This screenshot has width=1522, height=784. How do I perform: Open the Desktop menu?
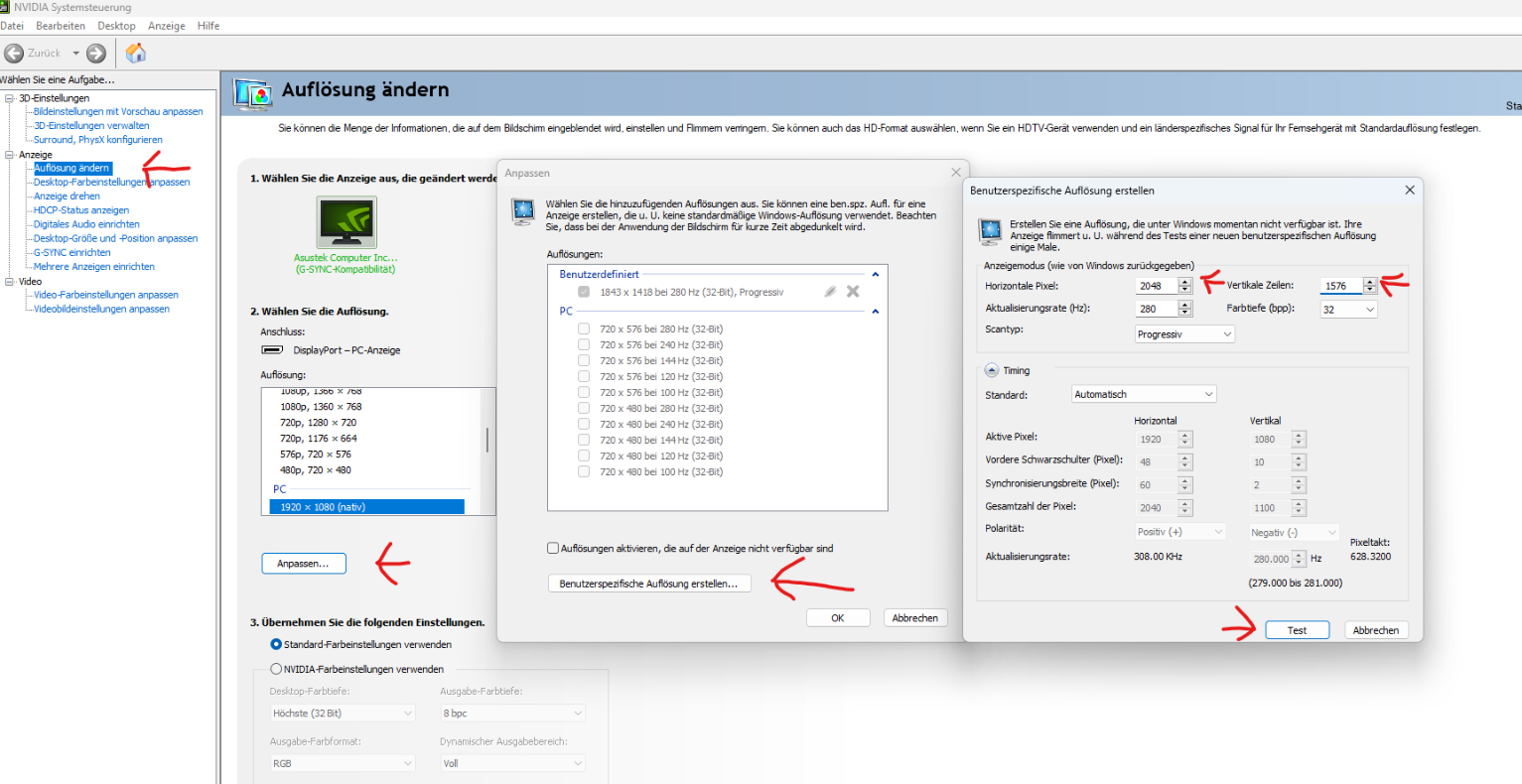point(116,26)
